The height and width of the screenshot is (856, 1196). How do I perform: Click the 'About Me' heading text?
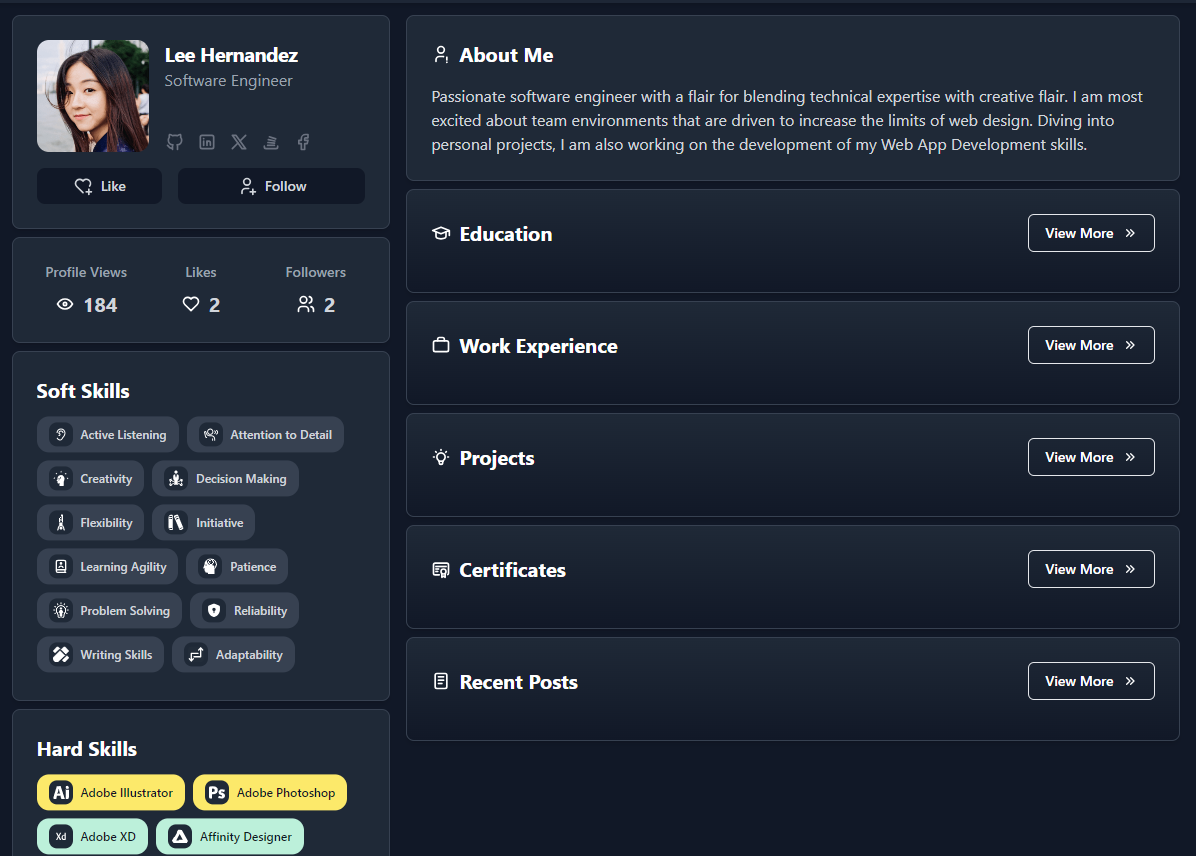(506, 56)
